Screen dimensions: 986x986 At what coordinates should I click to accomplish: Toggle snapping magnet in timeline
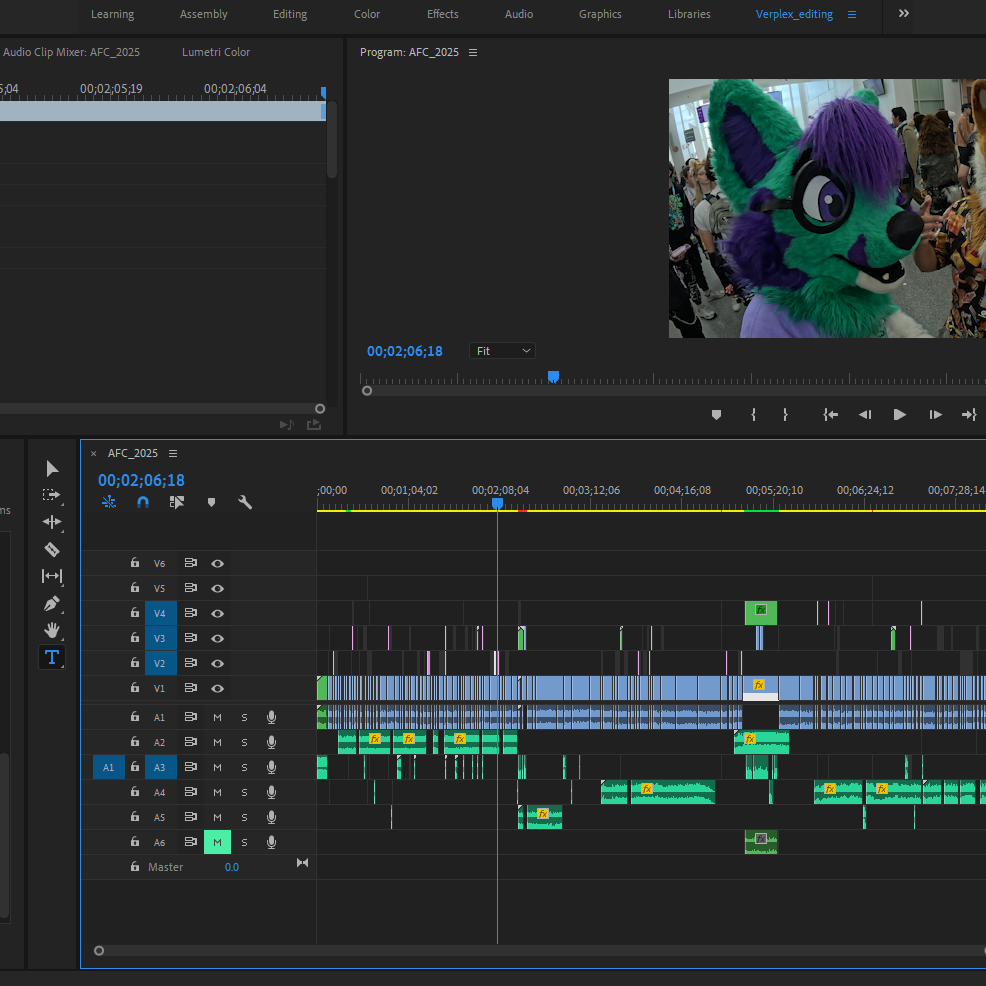(x=143, y=502)
